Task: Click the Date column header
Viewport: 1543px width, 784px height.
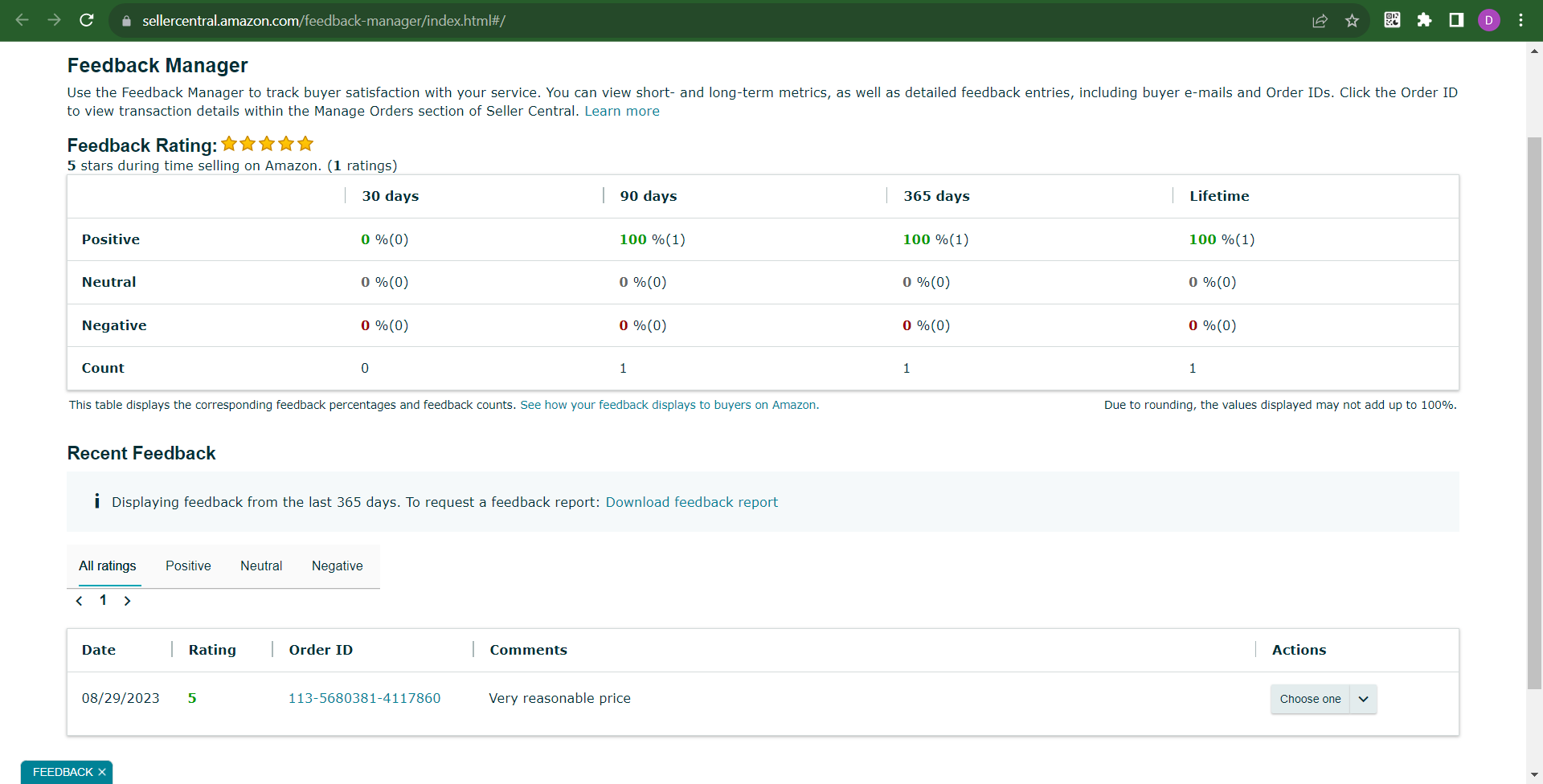Action: pyautogui.click(x=99, y=650)
